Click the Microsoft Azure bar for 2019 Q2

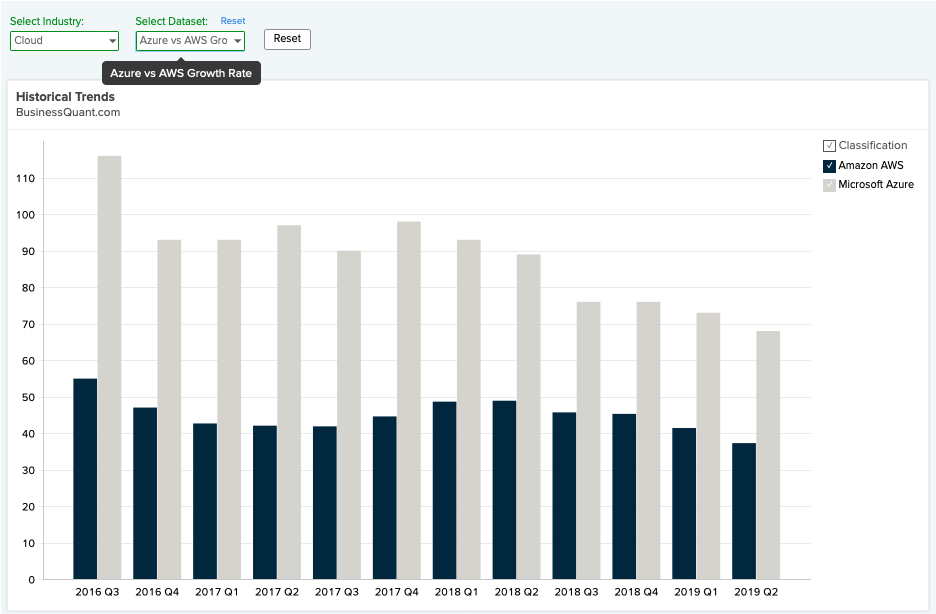click(768, 455)
